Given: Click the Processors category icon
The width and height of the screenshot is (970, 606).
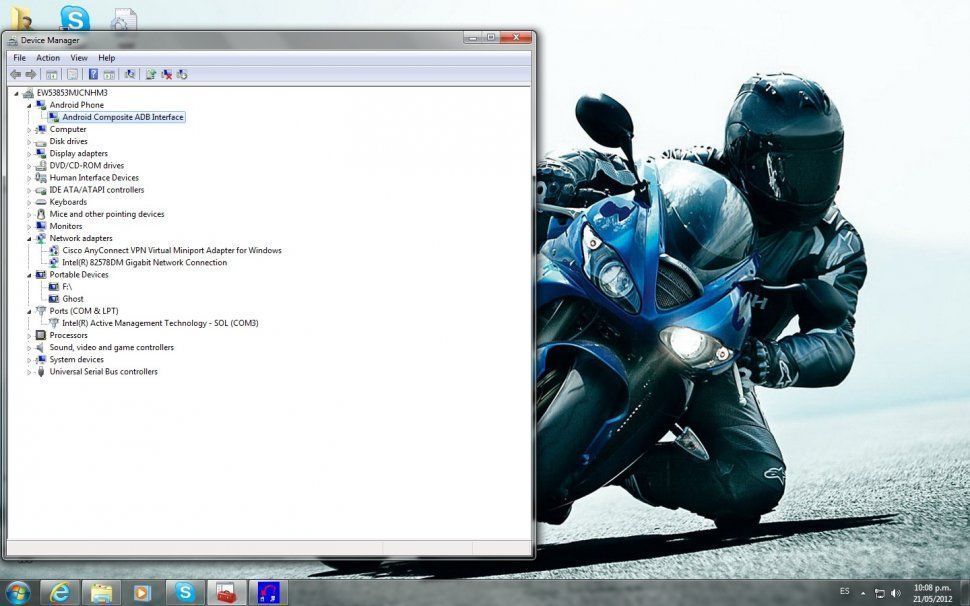Looking at the screenshot, I should tap(41, 335).
